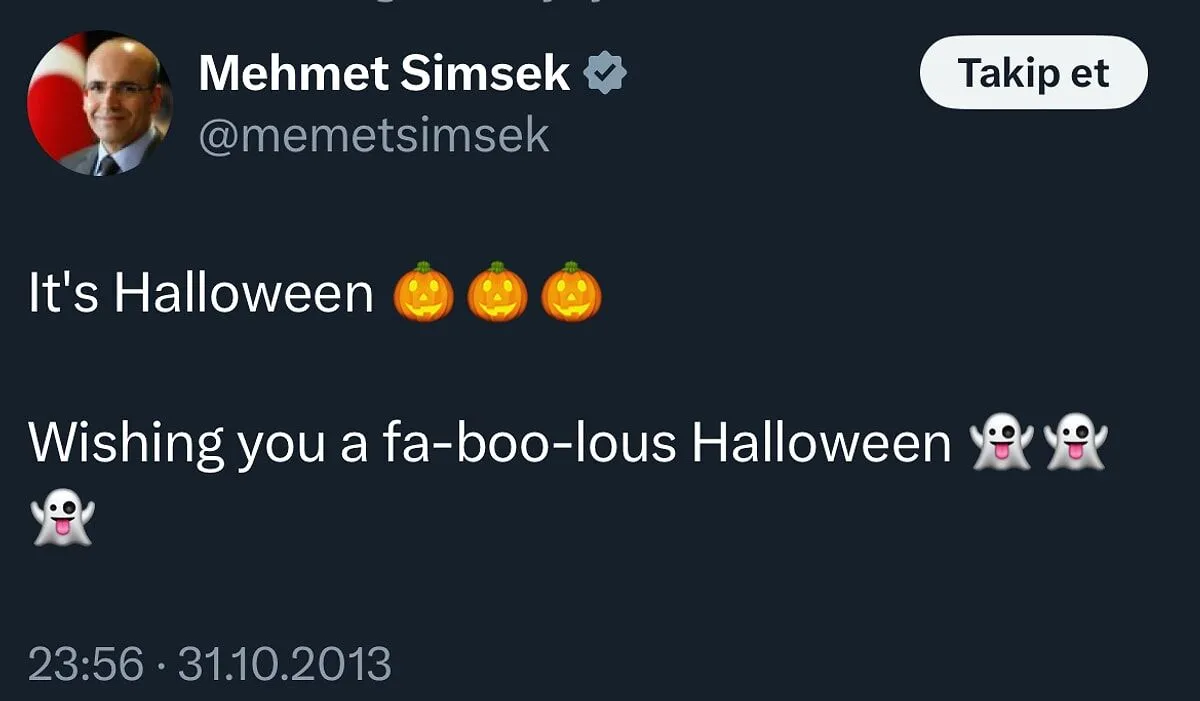Click the first pumpkin emoji
This screenshot has width=1200, height=701.
tap(423, 293)
